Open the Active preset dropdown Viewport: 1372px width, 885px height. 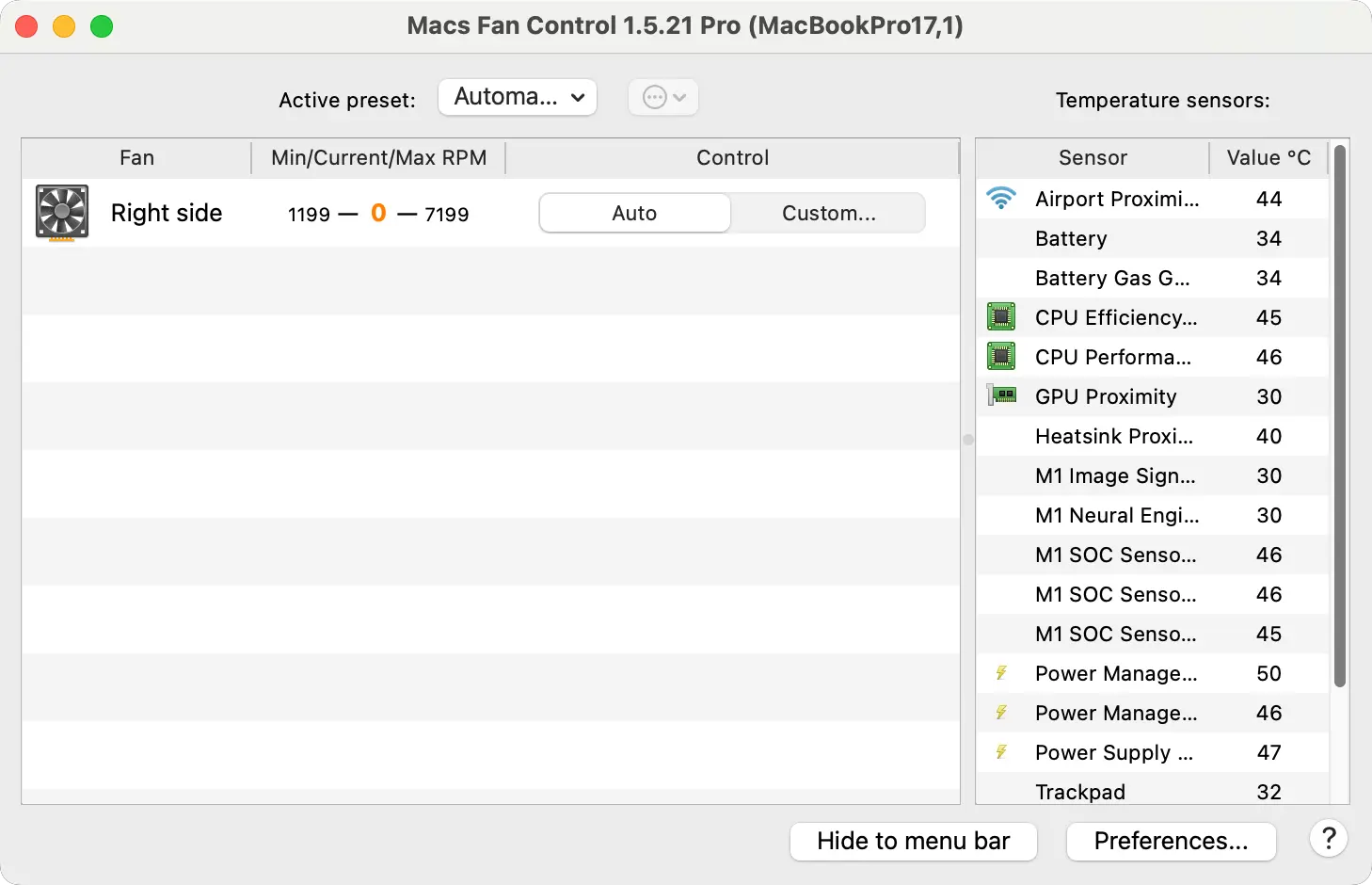[518, 97]
